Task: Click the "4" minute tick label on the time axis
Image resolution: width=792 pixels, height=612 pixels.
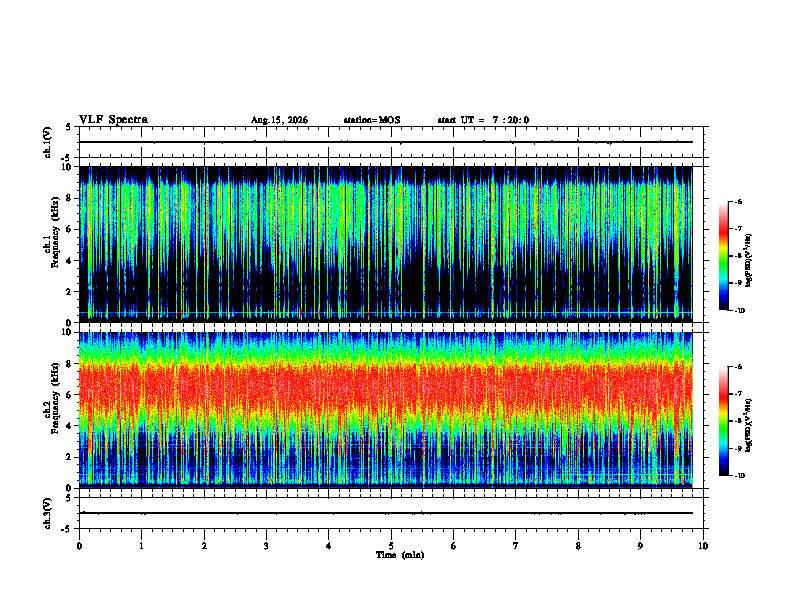Action: (328, 546)
